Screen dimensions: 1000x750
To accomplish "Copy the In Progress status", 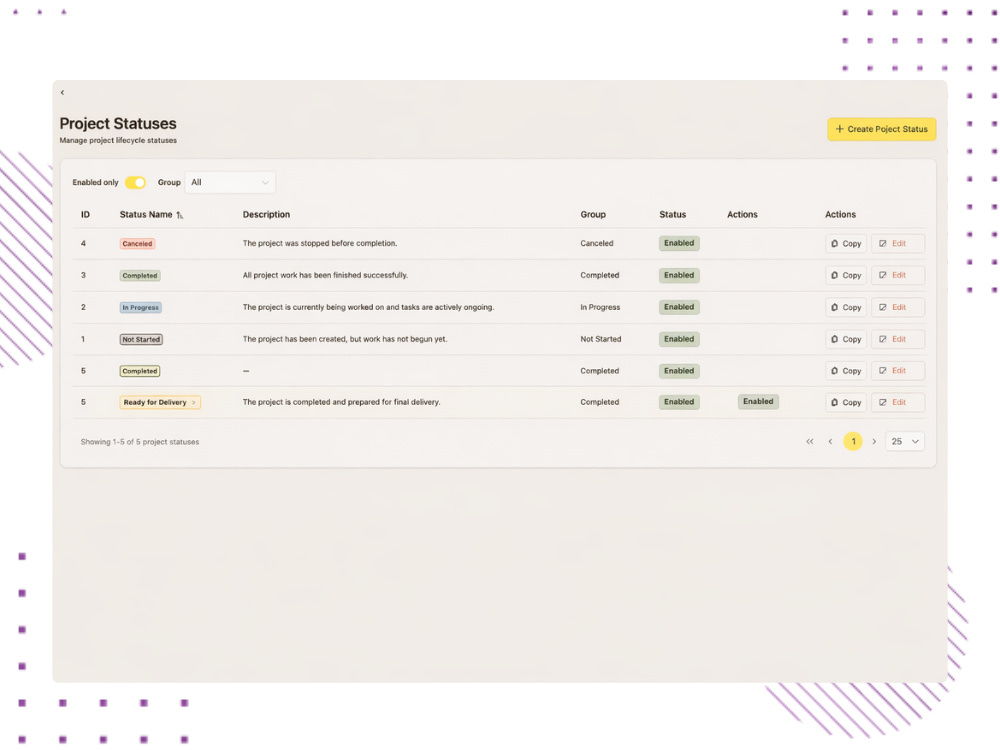I will coord(846,307).
